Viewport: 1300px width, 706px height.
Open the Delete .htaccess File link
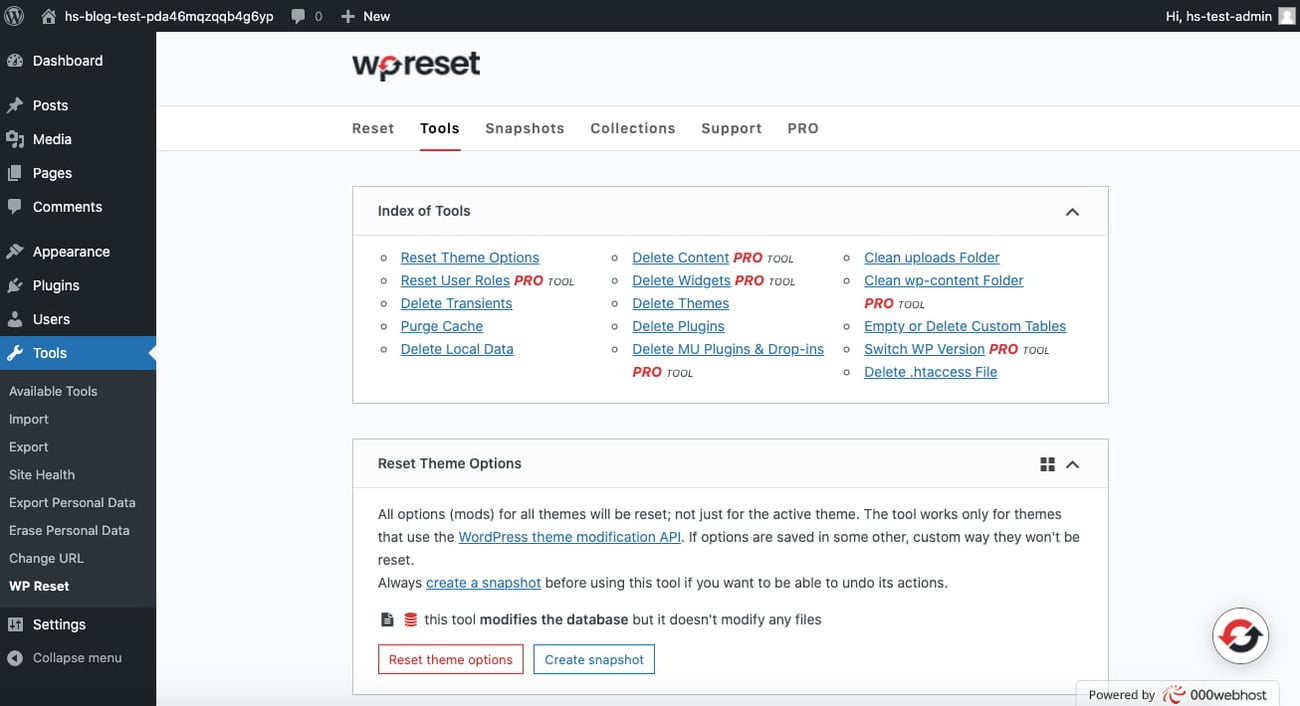point(930,371)
